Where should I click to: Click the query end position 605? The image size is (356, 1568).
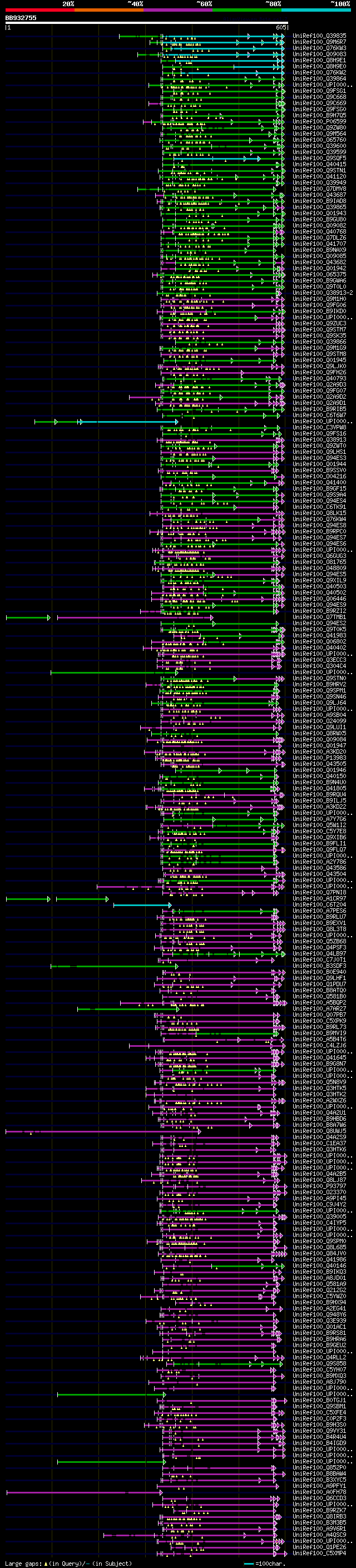tap(280, 27)
